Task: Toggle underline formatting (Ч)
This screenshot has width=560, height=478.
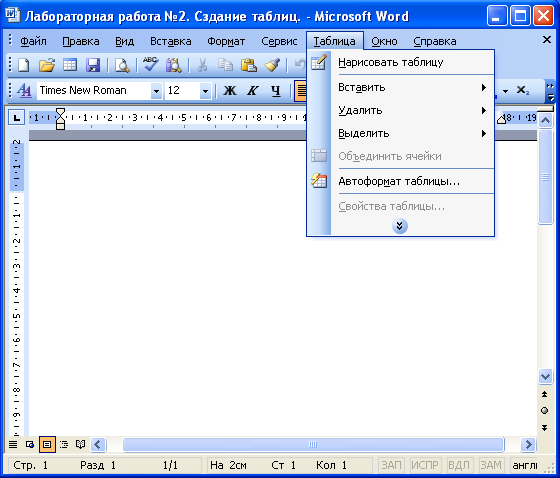Action: pyautogui.click(x=275, y=91)
